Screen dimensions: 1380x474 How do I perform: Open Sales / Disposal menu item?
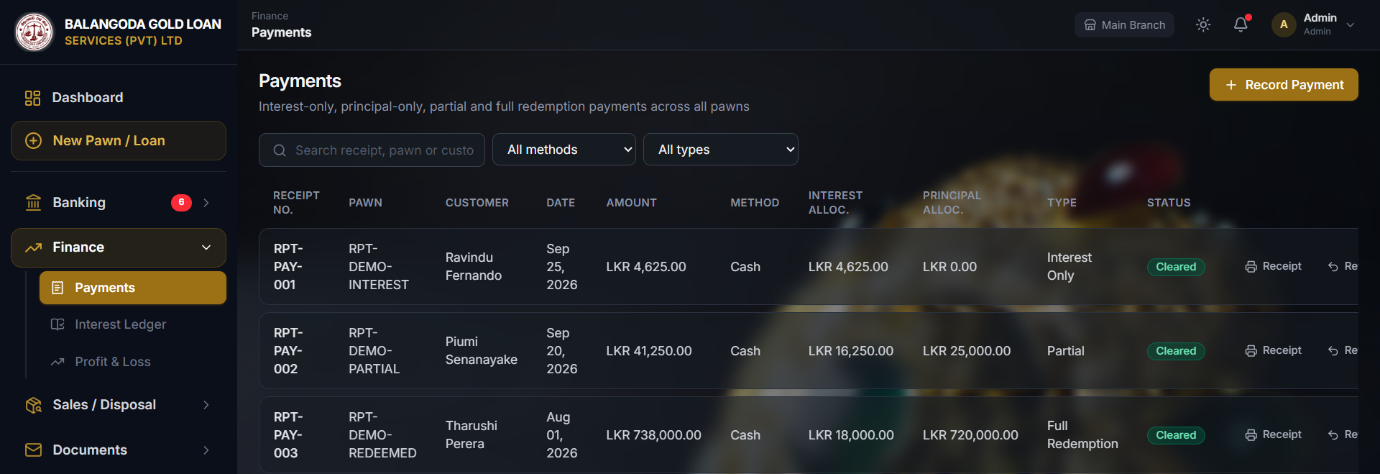pyautogui.click(x=118, y=405)
